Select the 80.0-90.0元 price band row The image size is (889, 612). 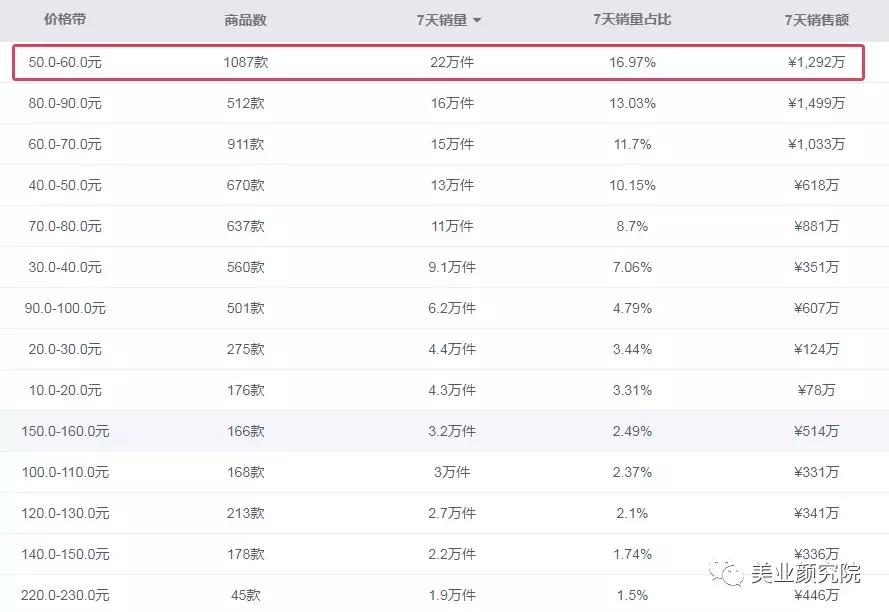(x=65, y=103)
